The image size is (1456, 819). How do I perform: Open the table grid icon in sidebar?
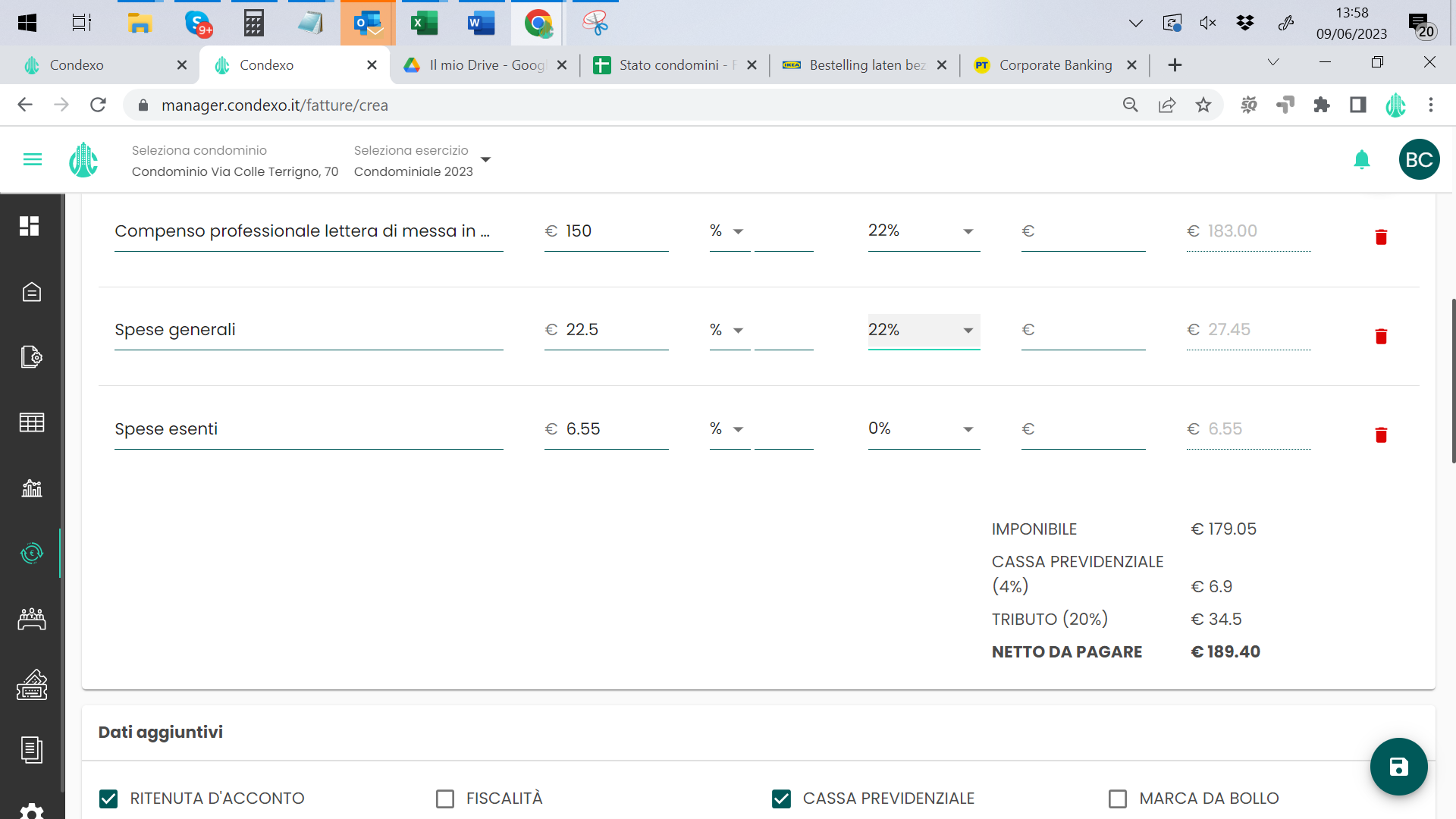point(31,422)
